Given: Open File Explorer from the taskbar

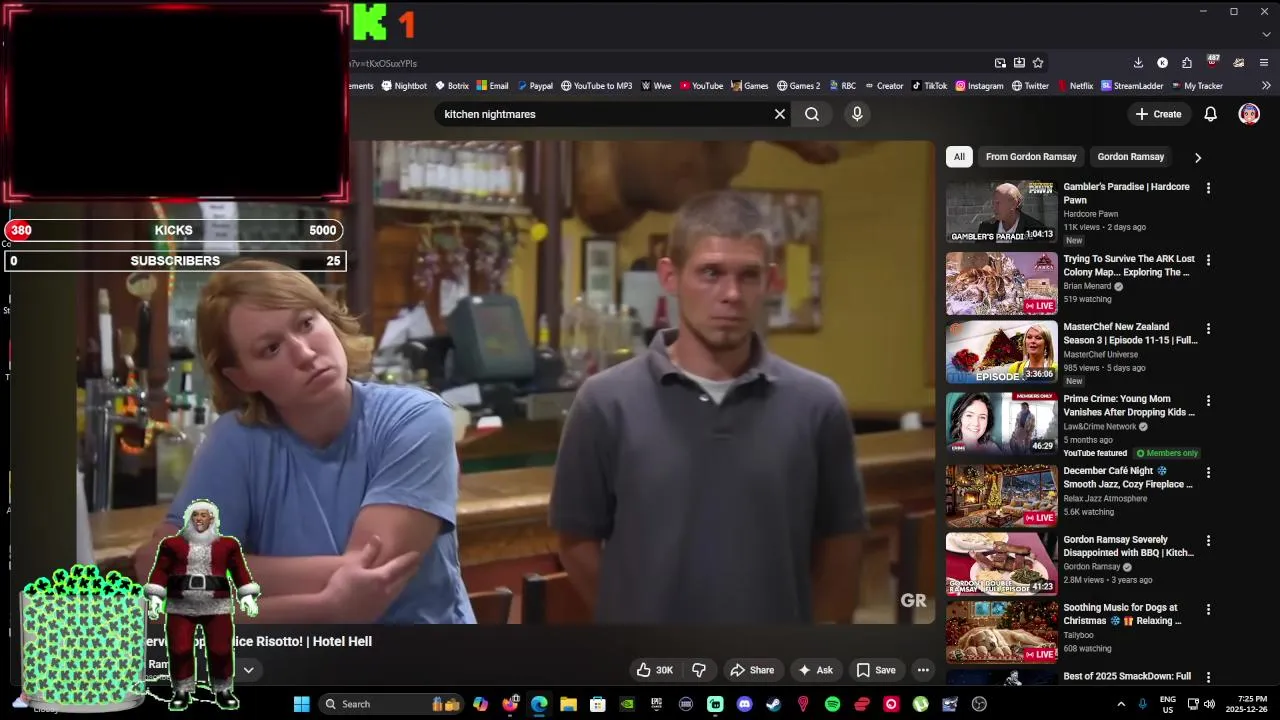Looking at the screenshot, I should click(x=568, y=704).
